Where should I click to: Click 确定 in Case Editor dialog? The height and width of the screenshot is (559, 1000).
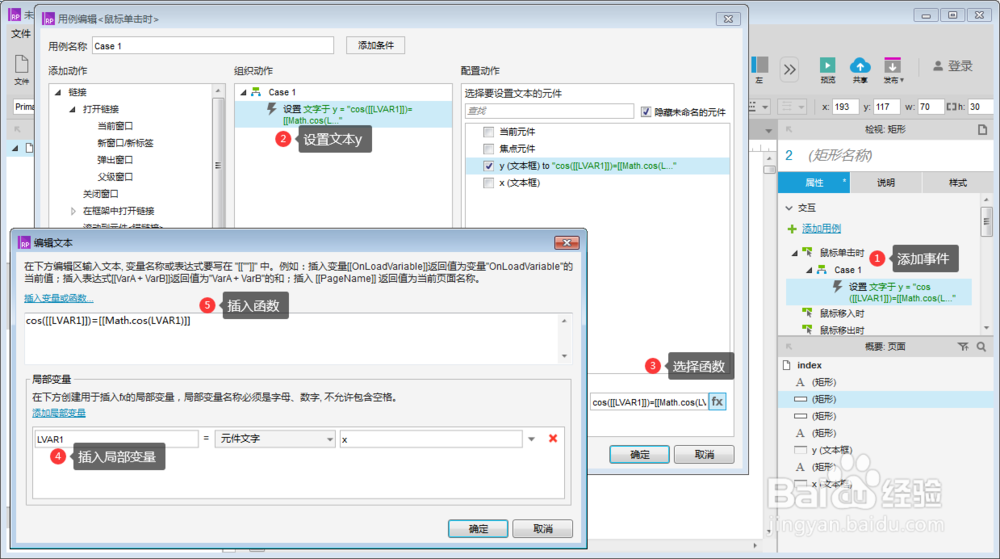point(640,454)
